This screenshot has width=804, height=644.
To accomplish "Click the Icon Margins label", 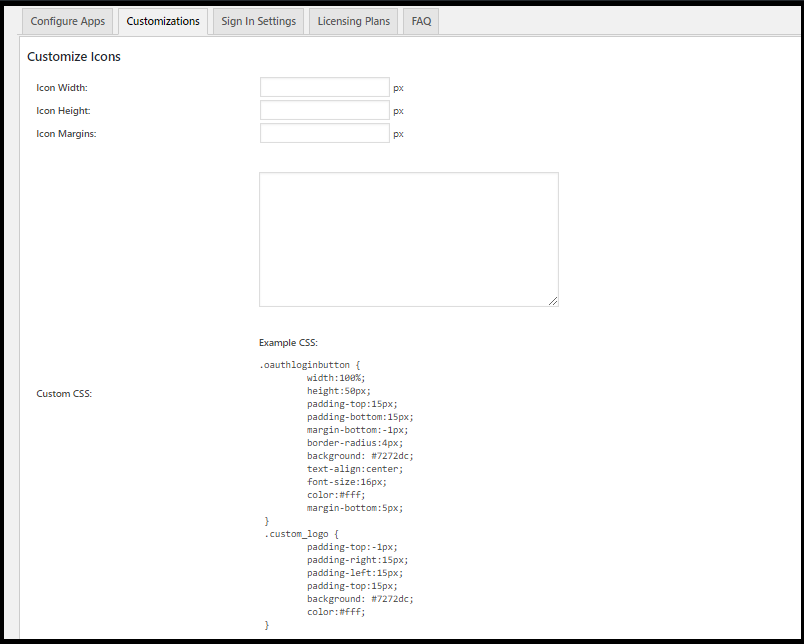I will tap(66, 134).
